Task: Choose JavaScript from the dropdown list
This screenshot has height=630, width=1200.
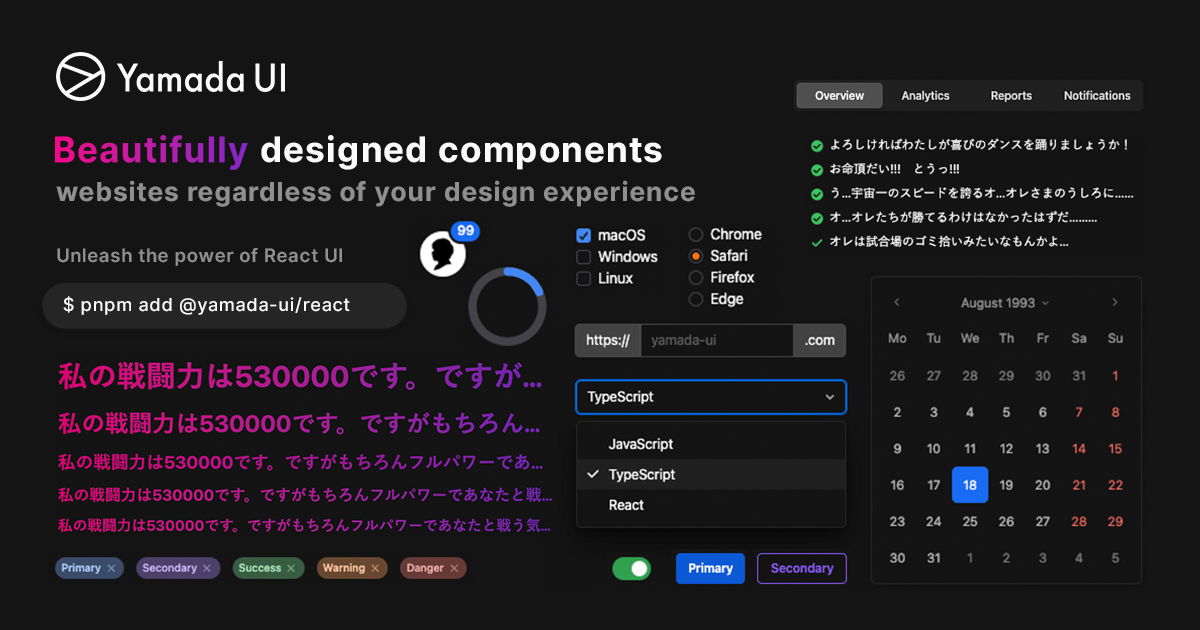Action: click(x=641, y=444)
